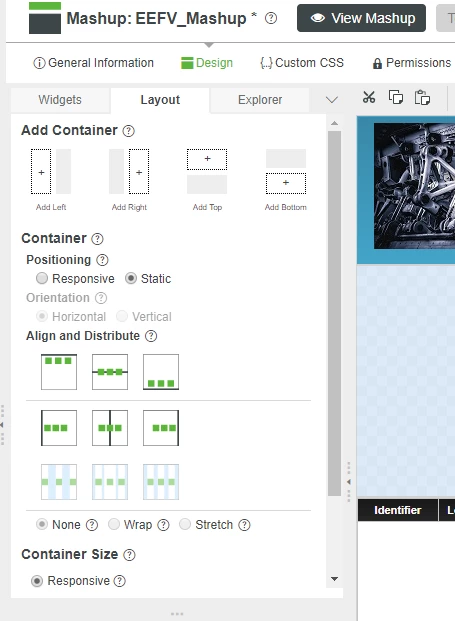The image size is (455, 621).
Task: Click the Identifier column header
Action: (x=398, y=510)
